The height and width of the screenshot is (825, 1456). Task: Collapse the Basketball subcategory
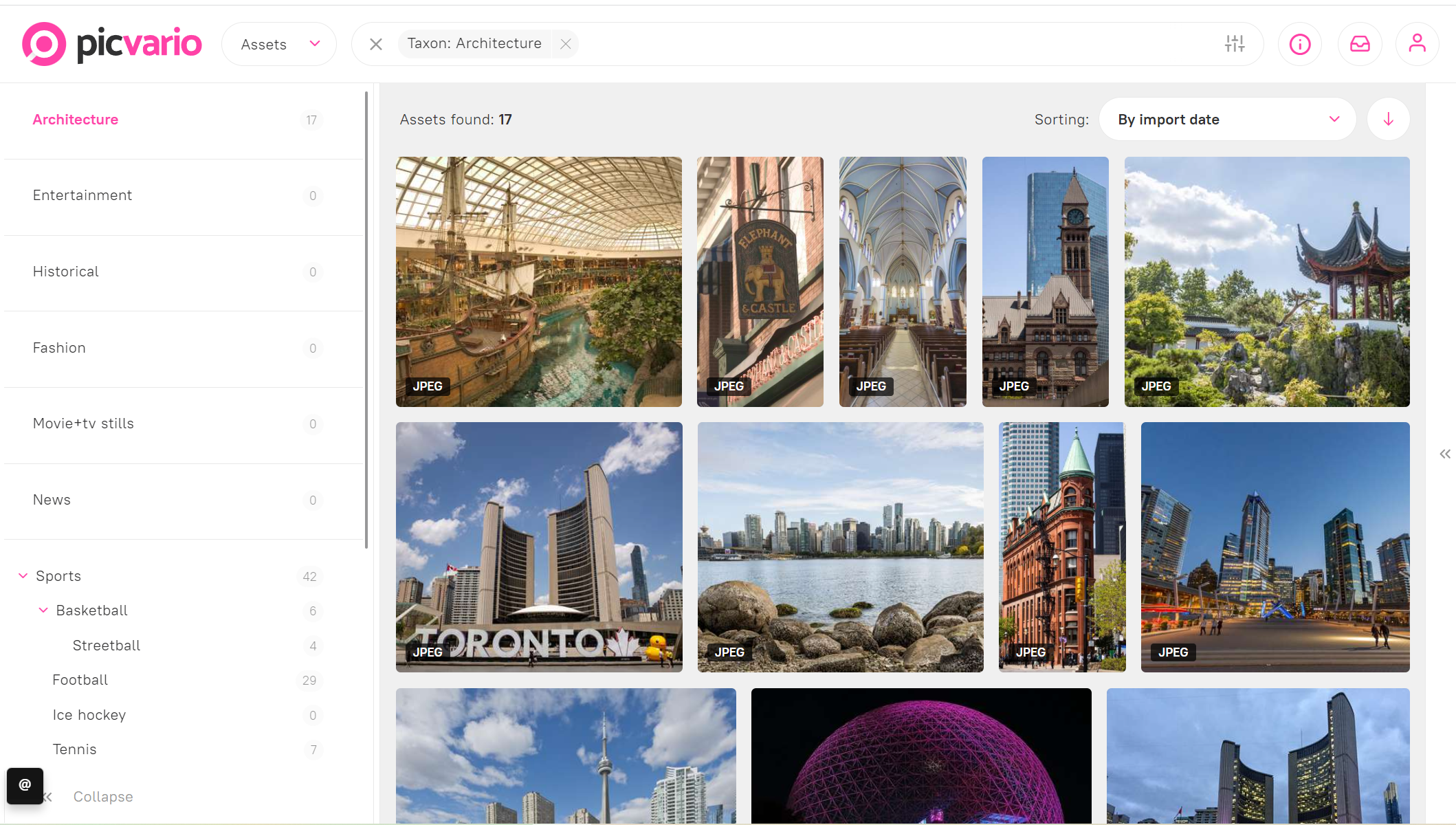(43, 610)
